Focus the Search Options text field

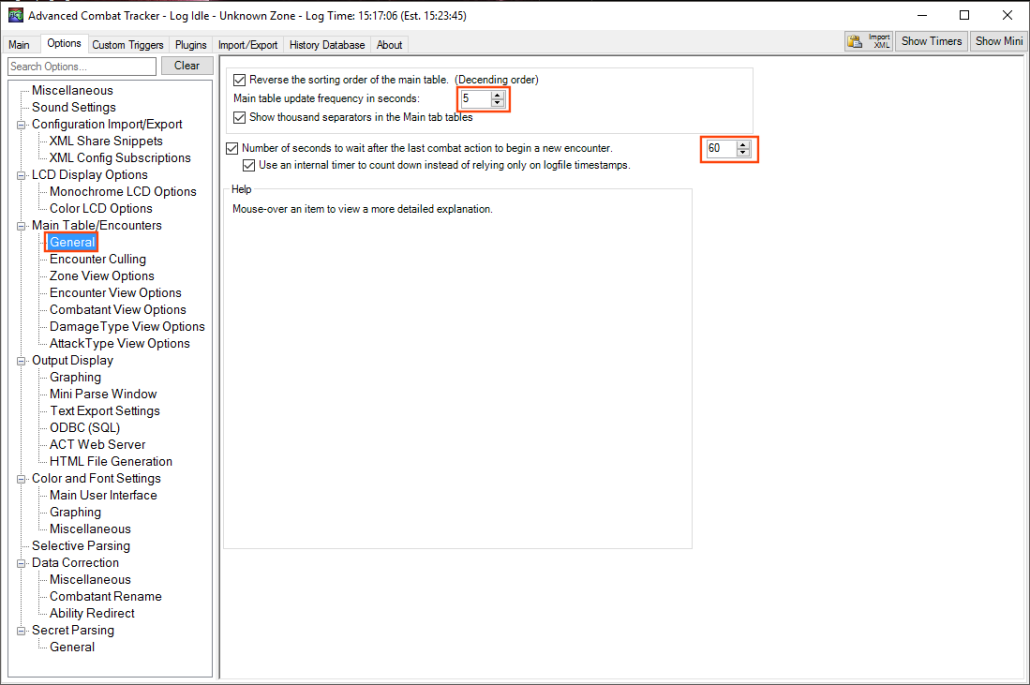click(82, 66)
